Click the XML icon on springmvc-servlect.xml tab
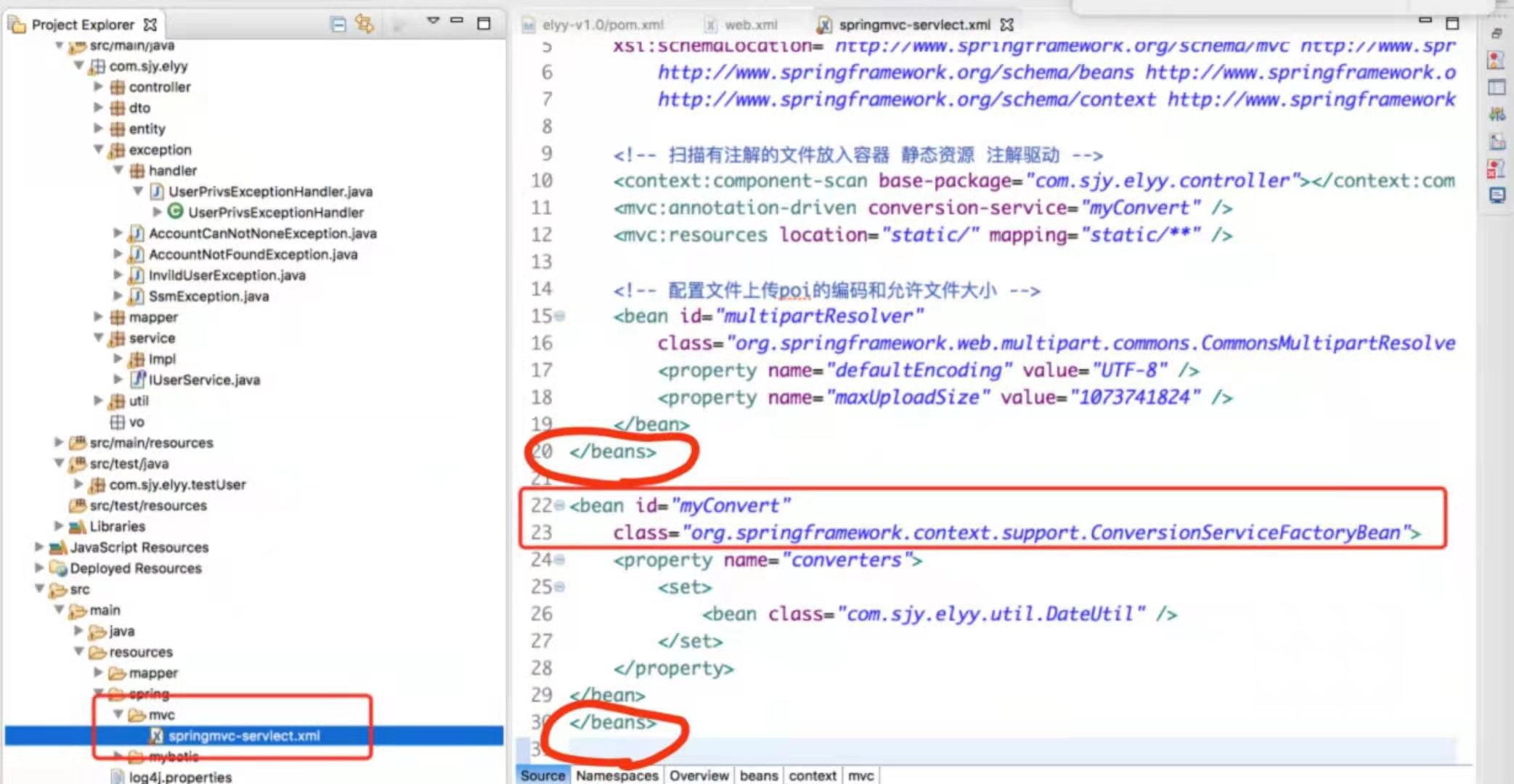This screenshot has width=1514, height=784. coord(826,24)
